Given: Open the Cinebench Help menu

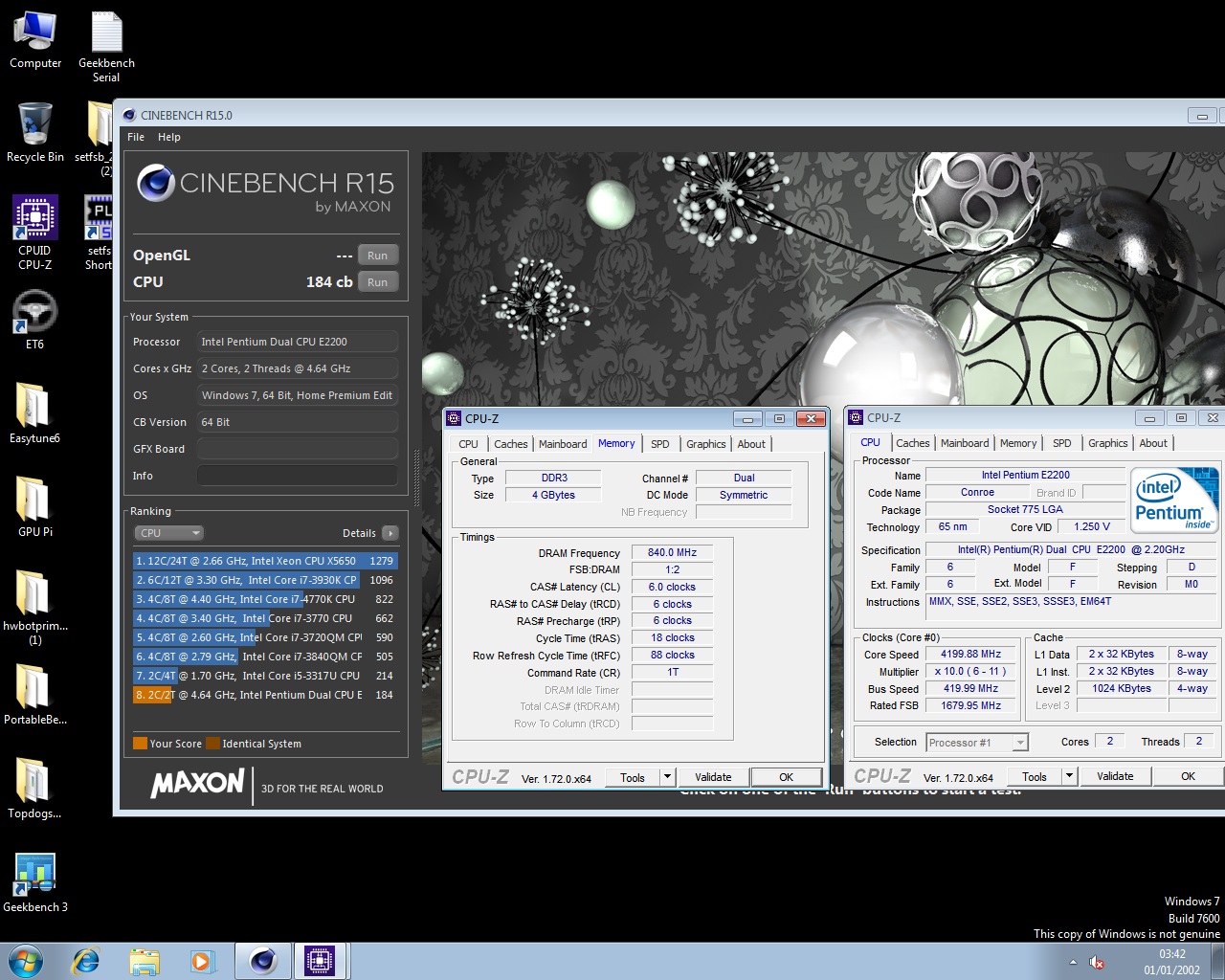Looking at the screenshot, I should (x=169, y=137).
